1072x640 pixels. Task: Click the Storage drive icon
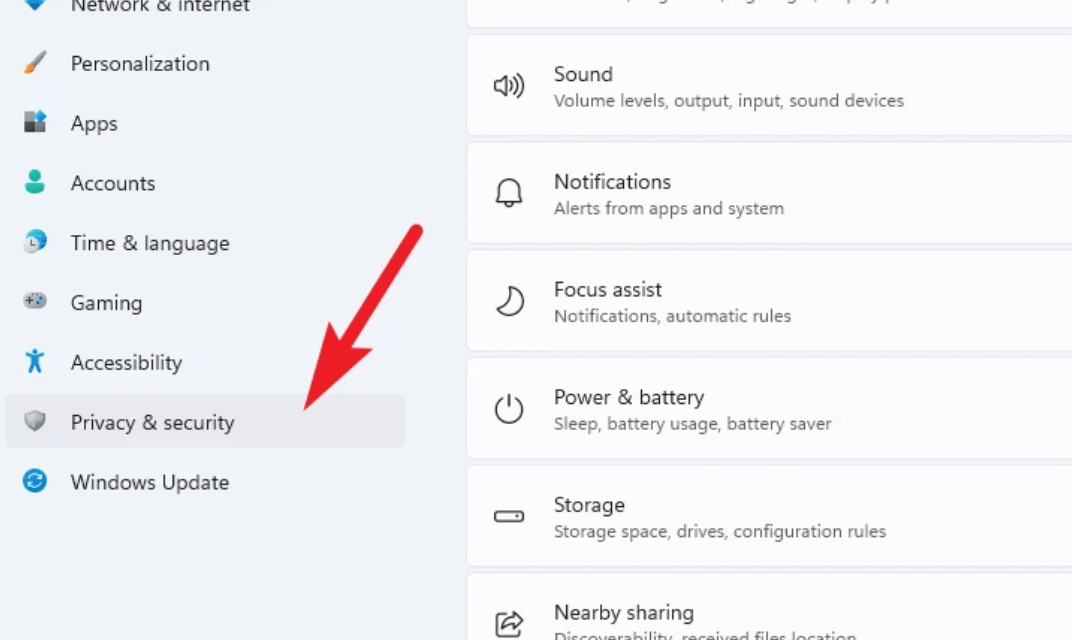[509, 517]
